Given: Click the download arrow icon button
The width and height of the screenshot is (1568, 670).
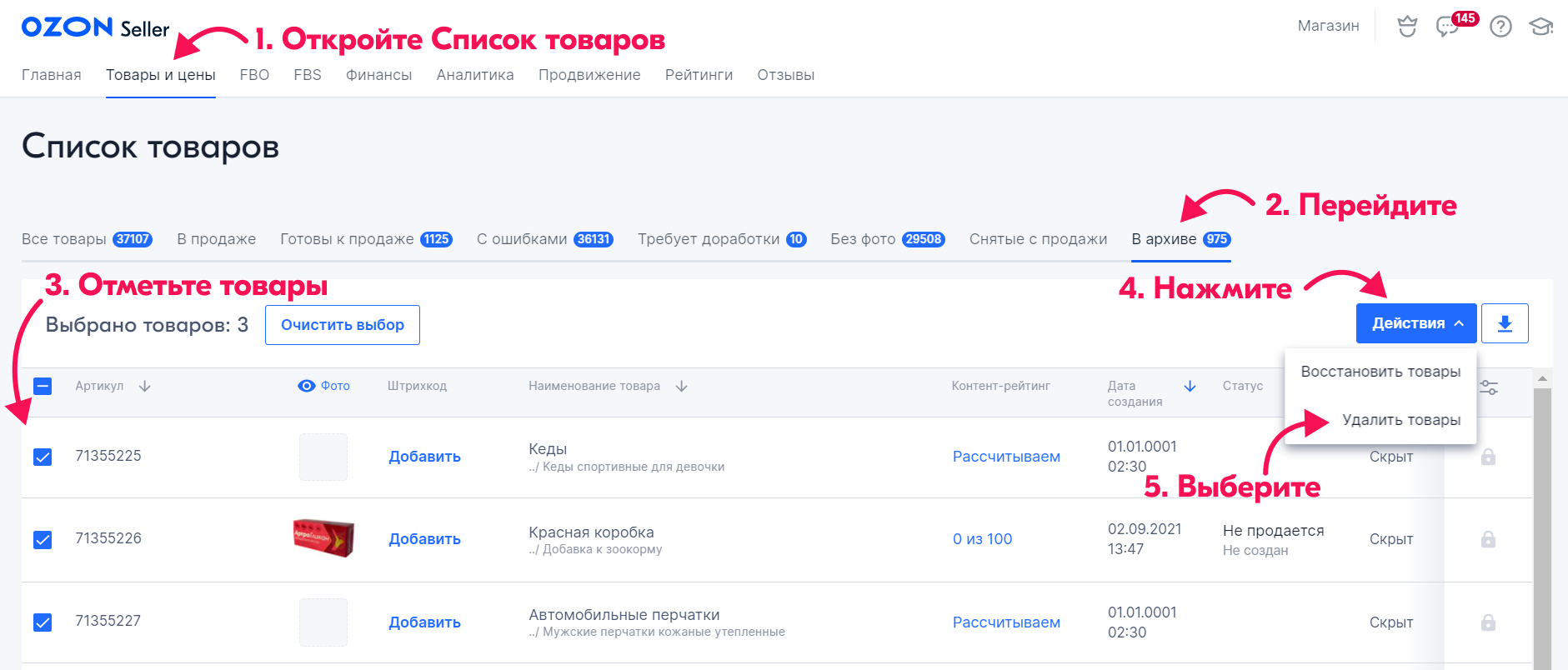Looking at the screenshot, I should (1505, 323).
